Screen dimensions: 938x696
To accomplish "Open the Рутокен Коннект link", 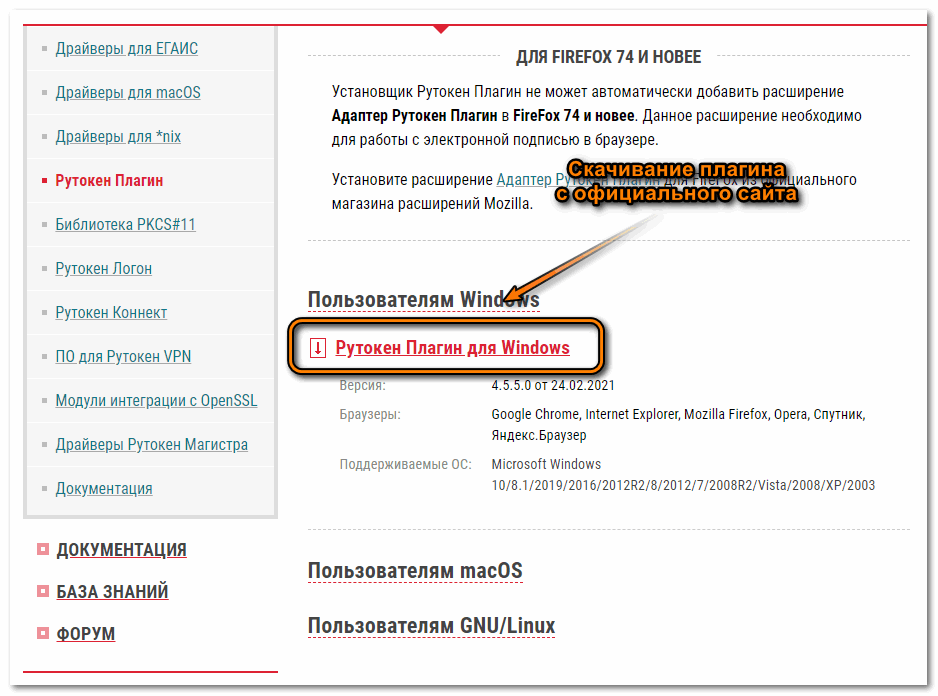I will tap(111, 312).
